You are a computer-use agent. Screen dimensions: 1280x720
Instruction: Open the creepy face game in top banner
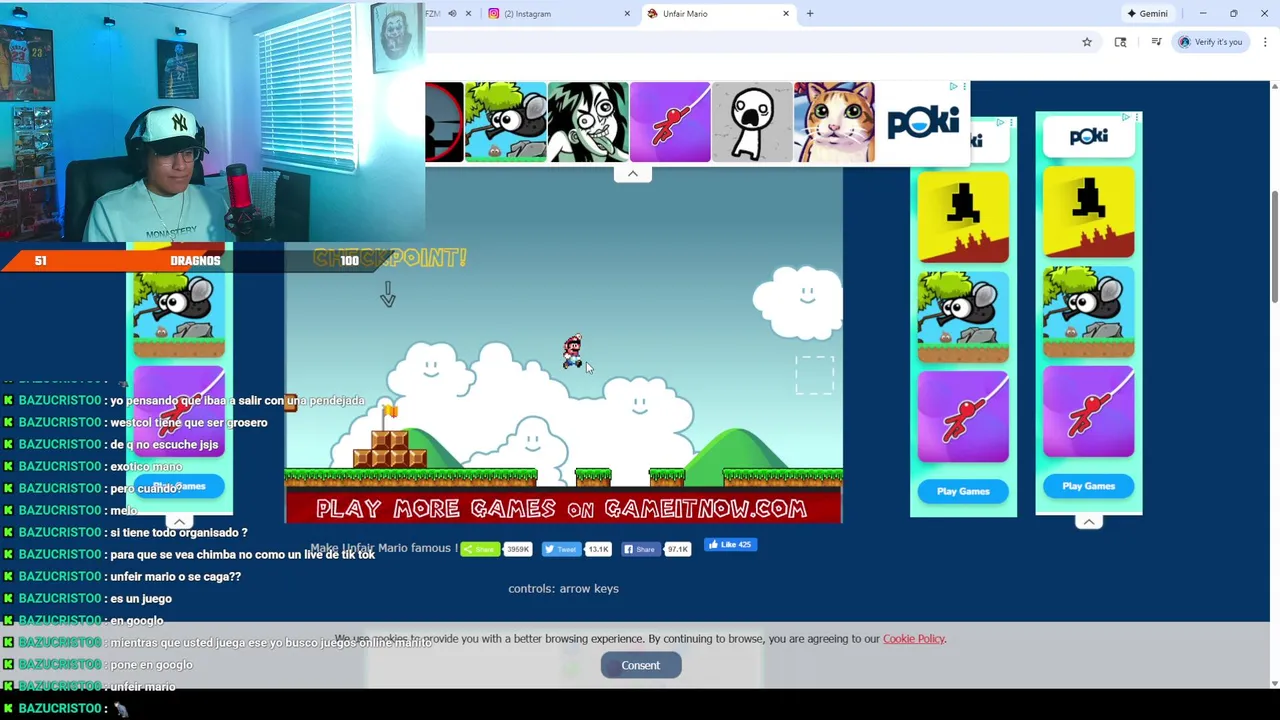tap(588, 122)
